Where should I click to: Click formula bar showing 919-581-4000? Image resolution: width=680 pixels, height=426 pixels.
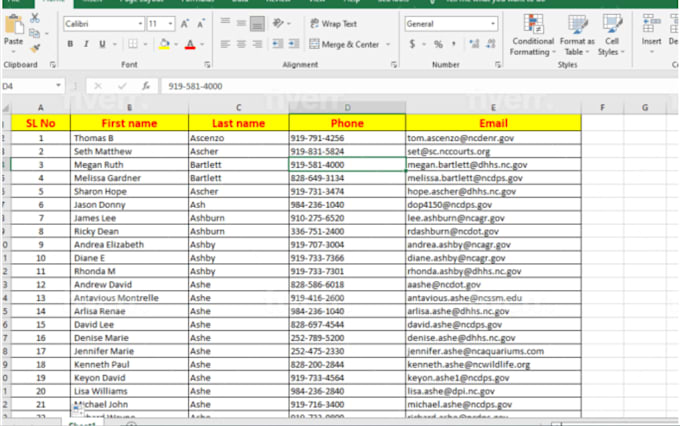pyautogui.click(x=418, y=86)
